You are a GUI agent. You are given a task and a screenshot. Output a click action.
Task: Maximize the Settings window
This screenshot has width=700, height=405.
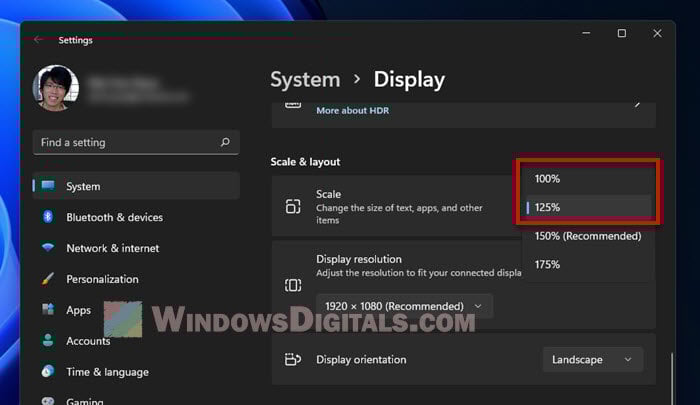(621, 33)
